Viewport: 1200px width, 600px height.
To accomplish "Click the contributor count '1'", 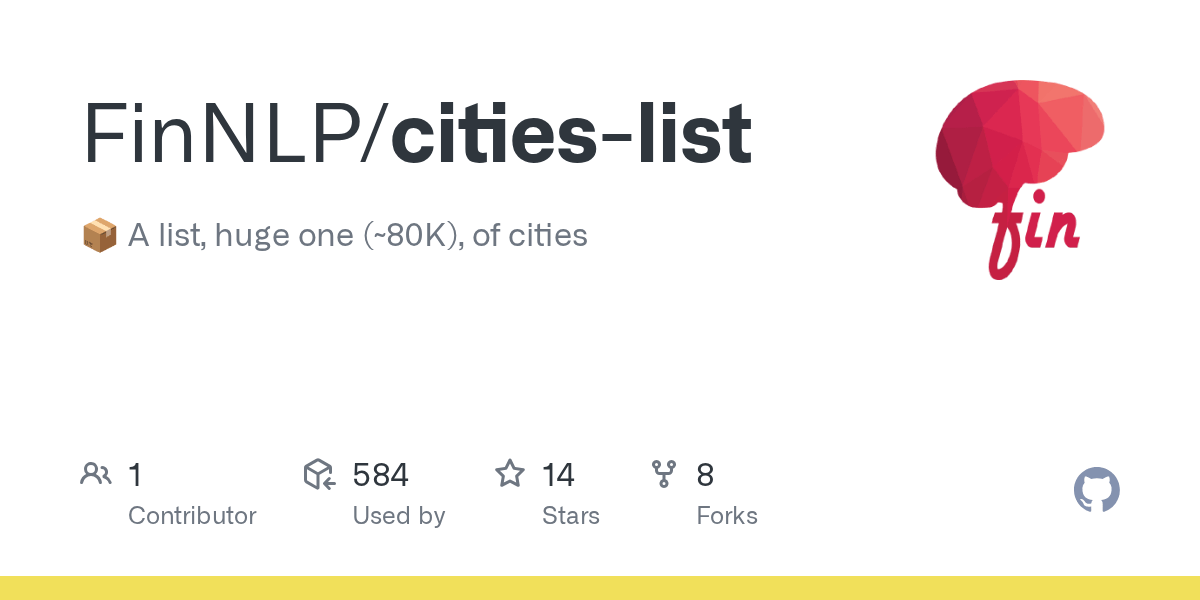I will [135, 475].
